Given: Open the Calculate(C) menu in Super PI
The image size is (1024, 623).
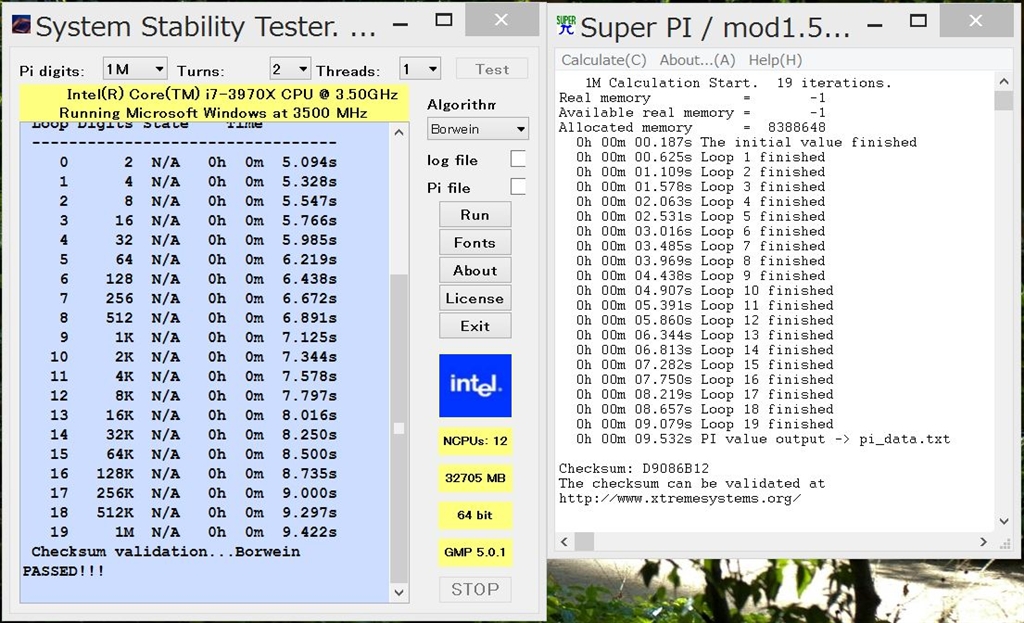Looking at the screenshot, I should (x=603, y=60).
